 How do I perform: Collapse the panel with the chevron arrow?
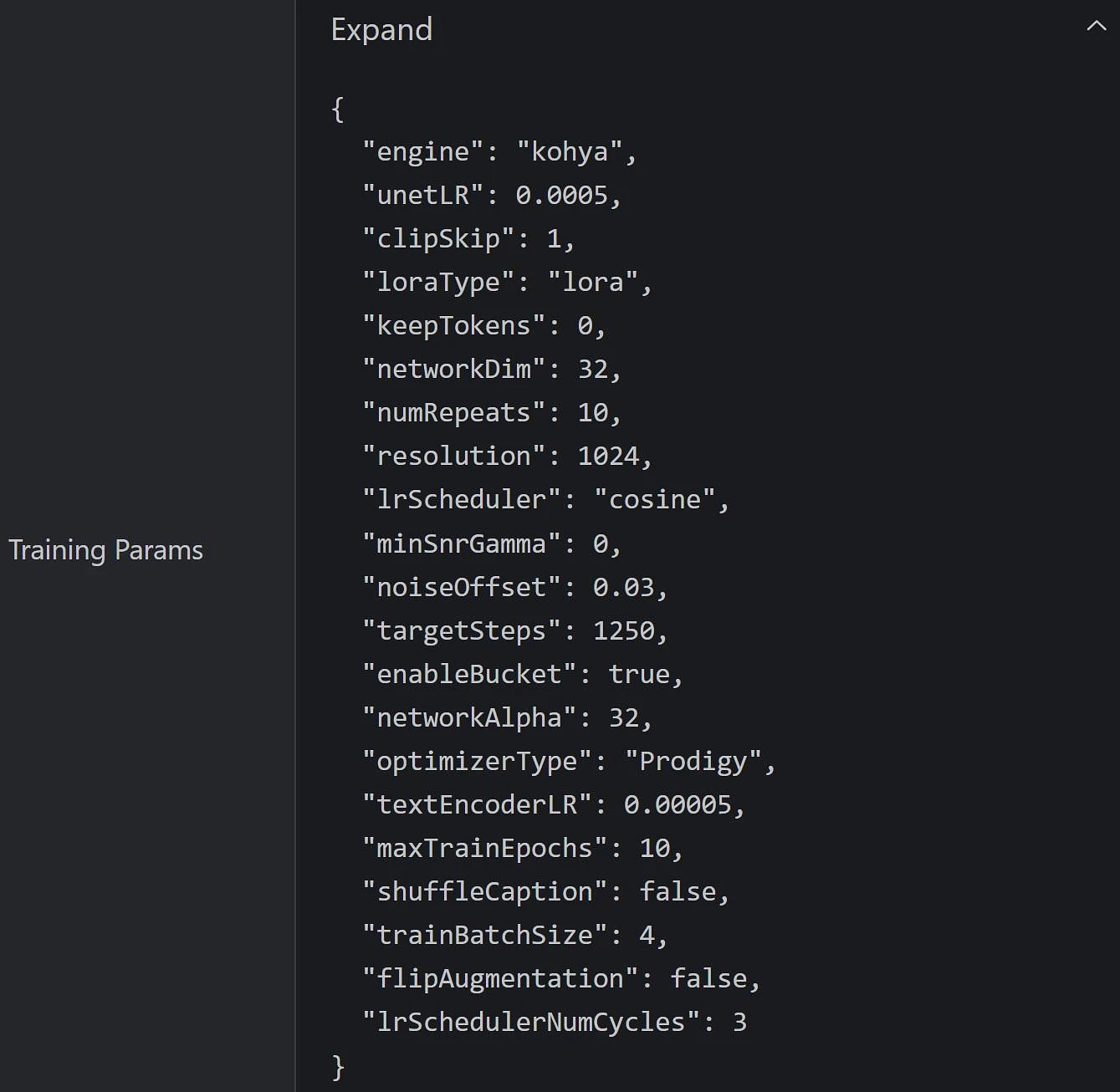[1096, 27]
